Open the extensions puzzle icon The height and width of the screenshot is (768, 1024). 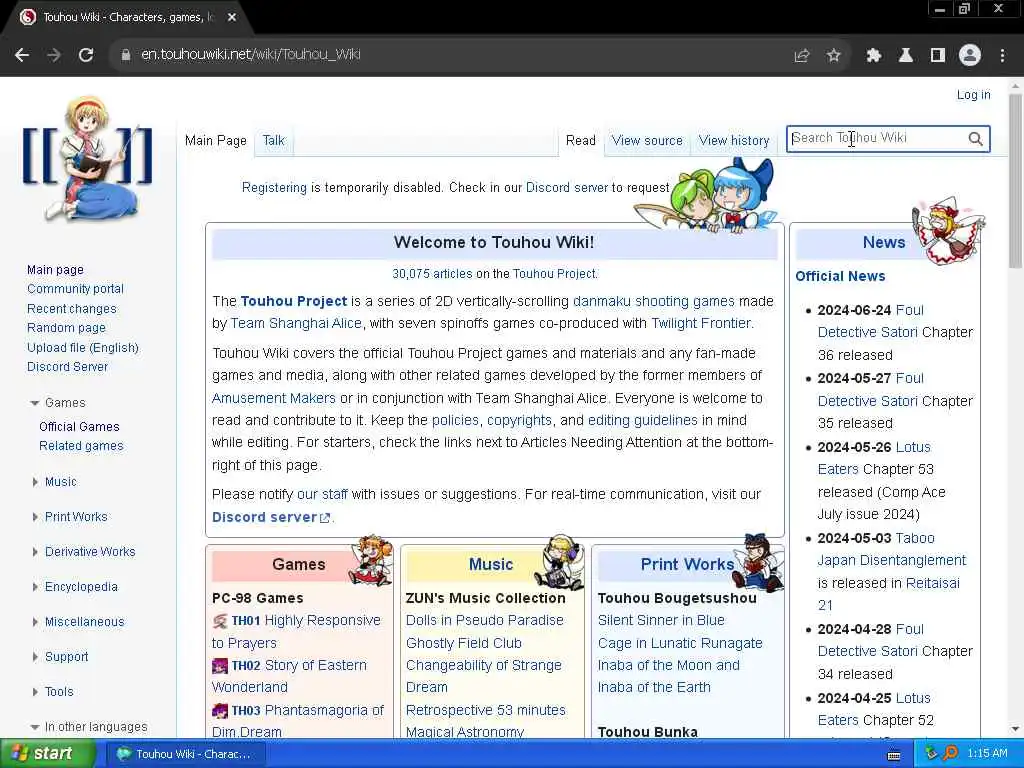pos(874,56)
